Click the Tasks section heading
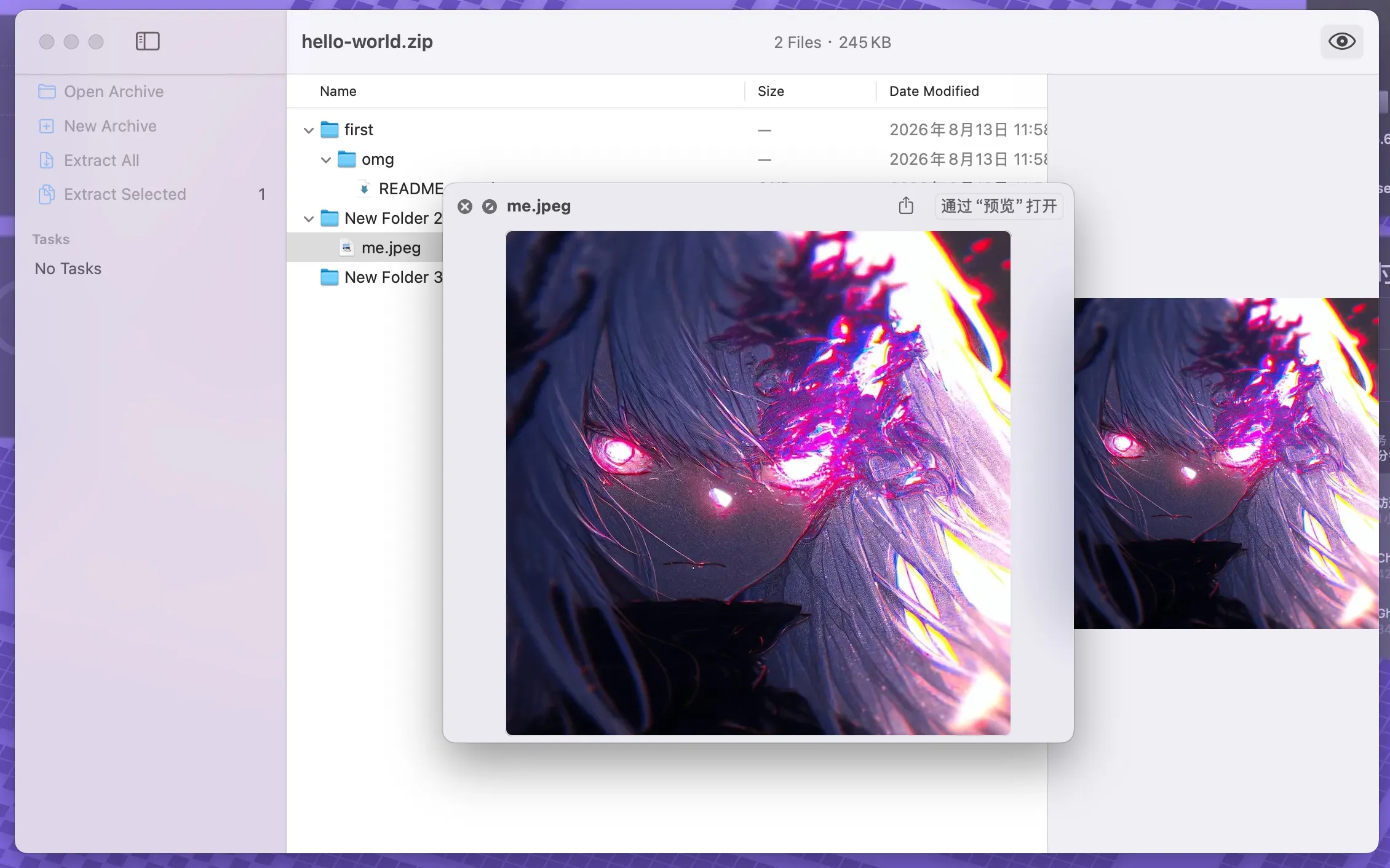The height and width of the screenshot is (868, 1390). pos(51,239)
